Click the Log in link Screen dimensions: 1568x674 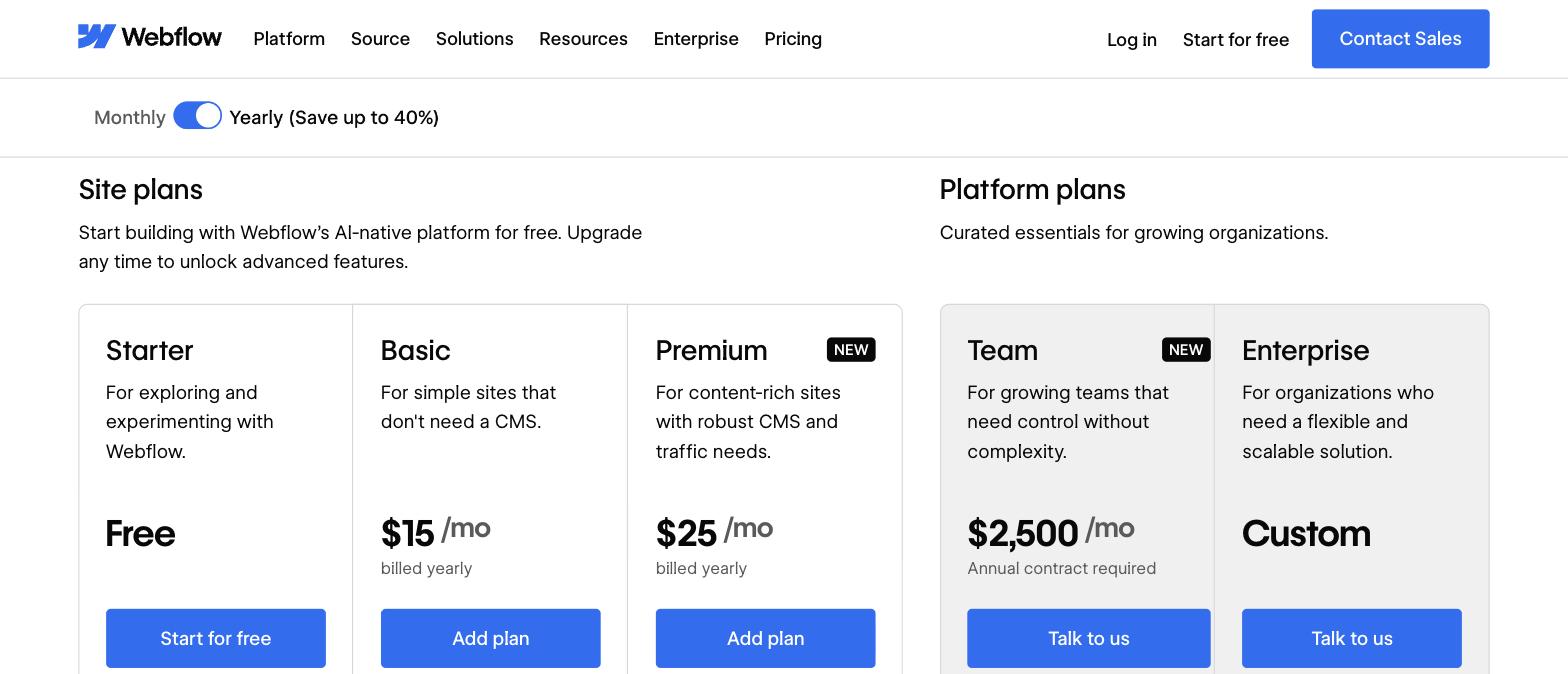(1131, 40)
